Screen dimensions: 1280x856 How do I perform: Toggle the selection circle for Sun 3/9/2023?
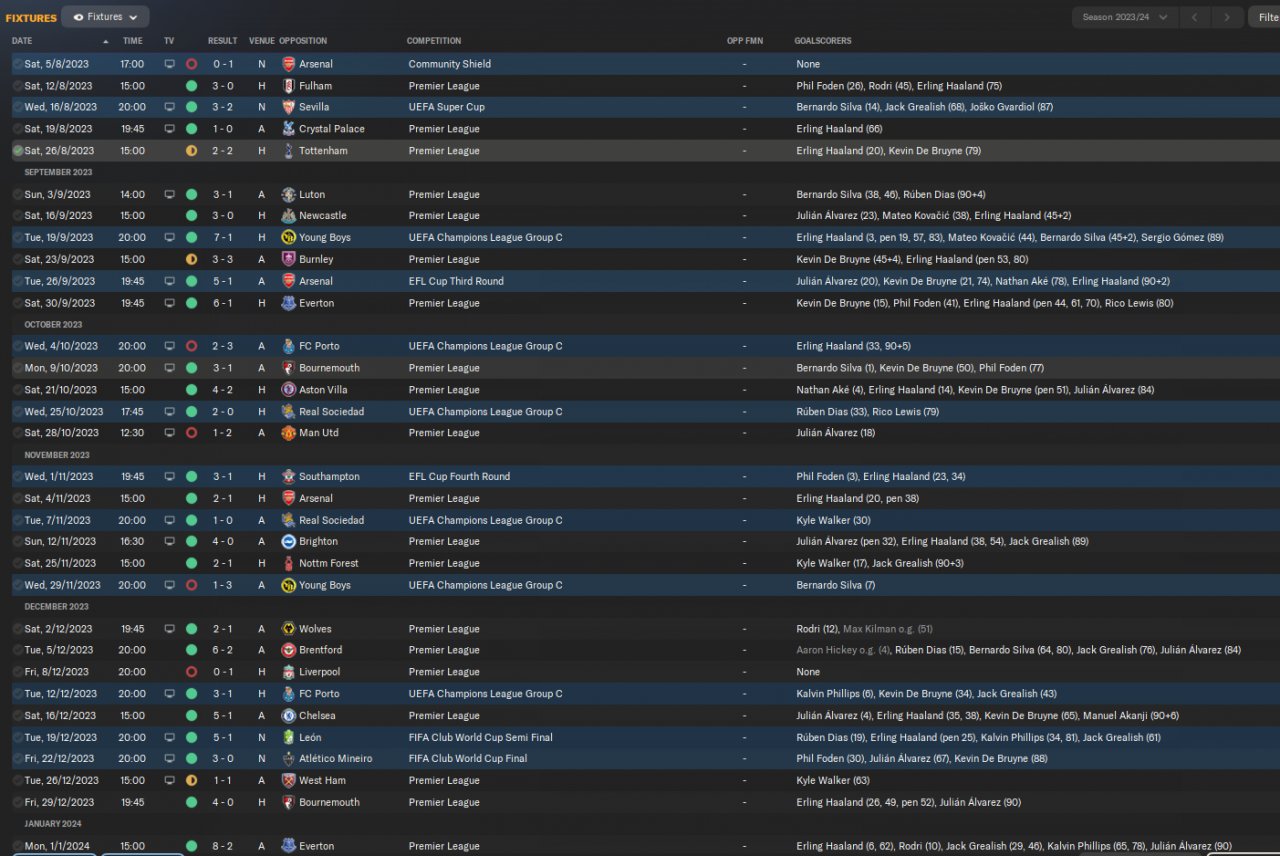[18, 195]
